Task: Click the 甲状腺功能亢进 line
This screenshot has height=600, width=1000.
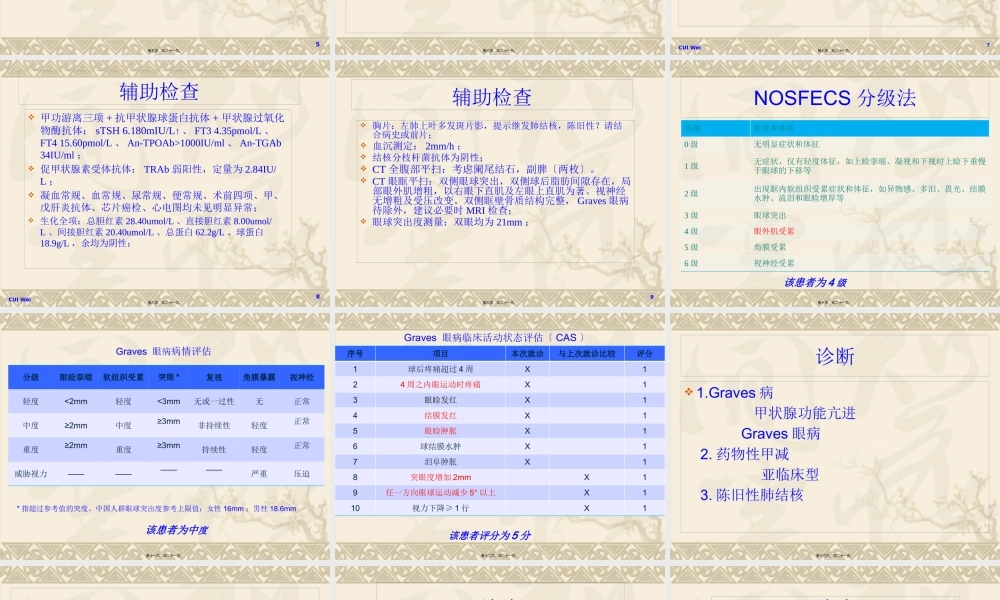Action: [x=805, y=413]
